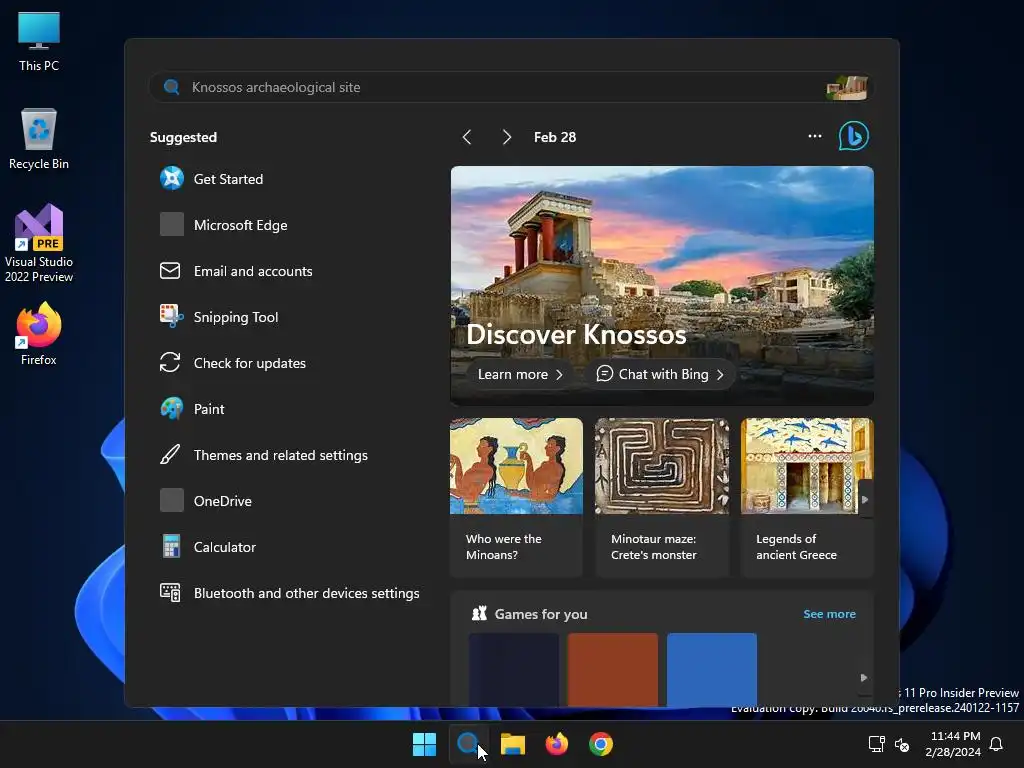
Task: Click the Windows Start button
Action: [424, 744]
